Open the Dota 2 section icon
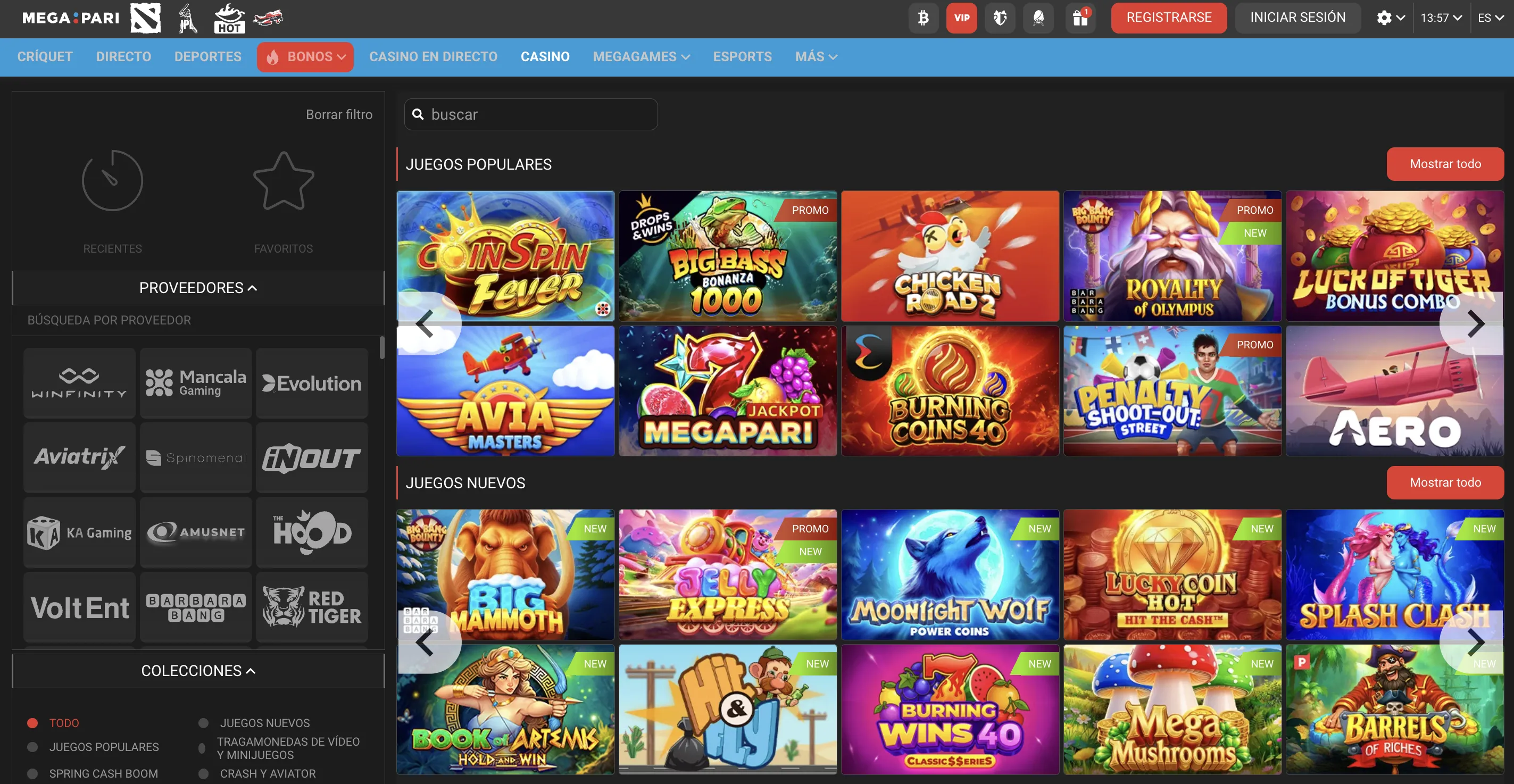1514x784 pixels. click(x=145, y=18)
